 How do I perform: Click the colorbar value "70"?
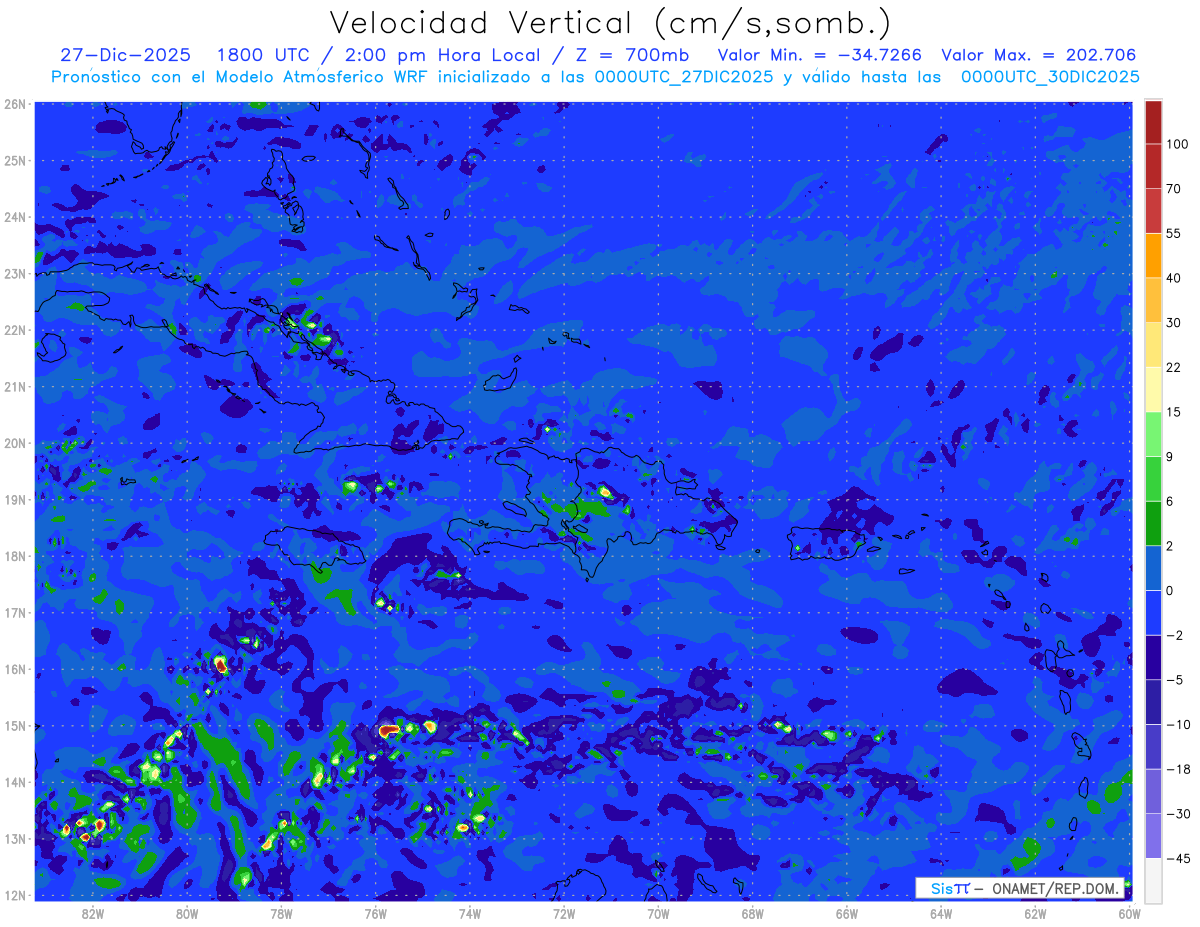[x=1174, y=189]
